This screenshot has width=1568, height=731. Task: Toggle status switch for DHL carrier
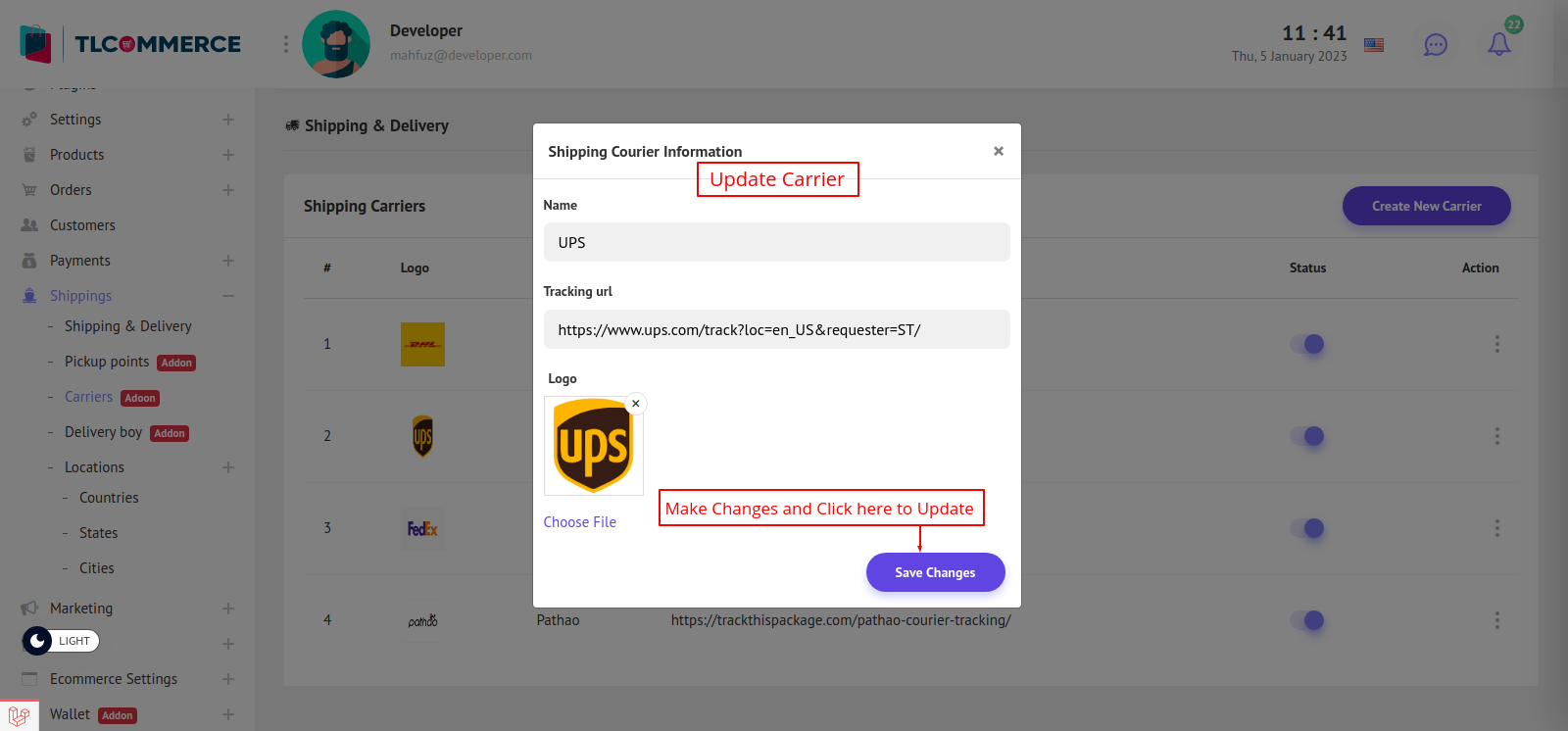coord(1307,344)
